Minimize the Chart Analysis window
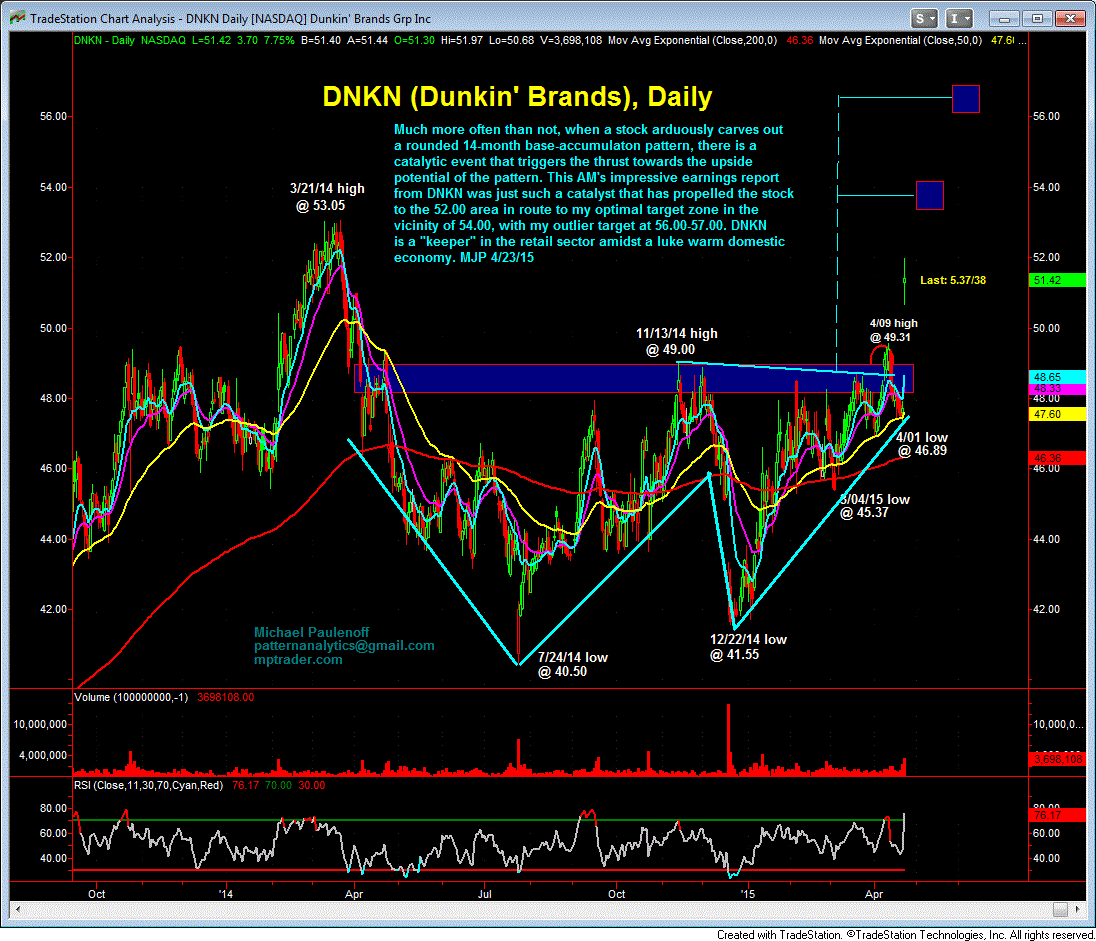The image size is (1096, 941). tap(1004, 19)
